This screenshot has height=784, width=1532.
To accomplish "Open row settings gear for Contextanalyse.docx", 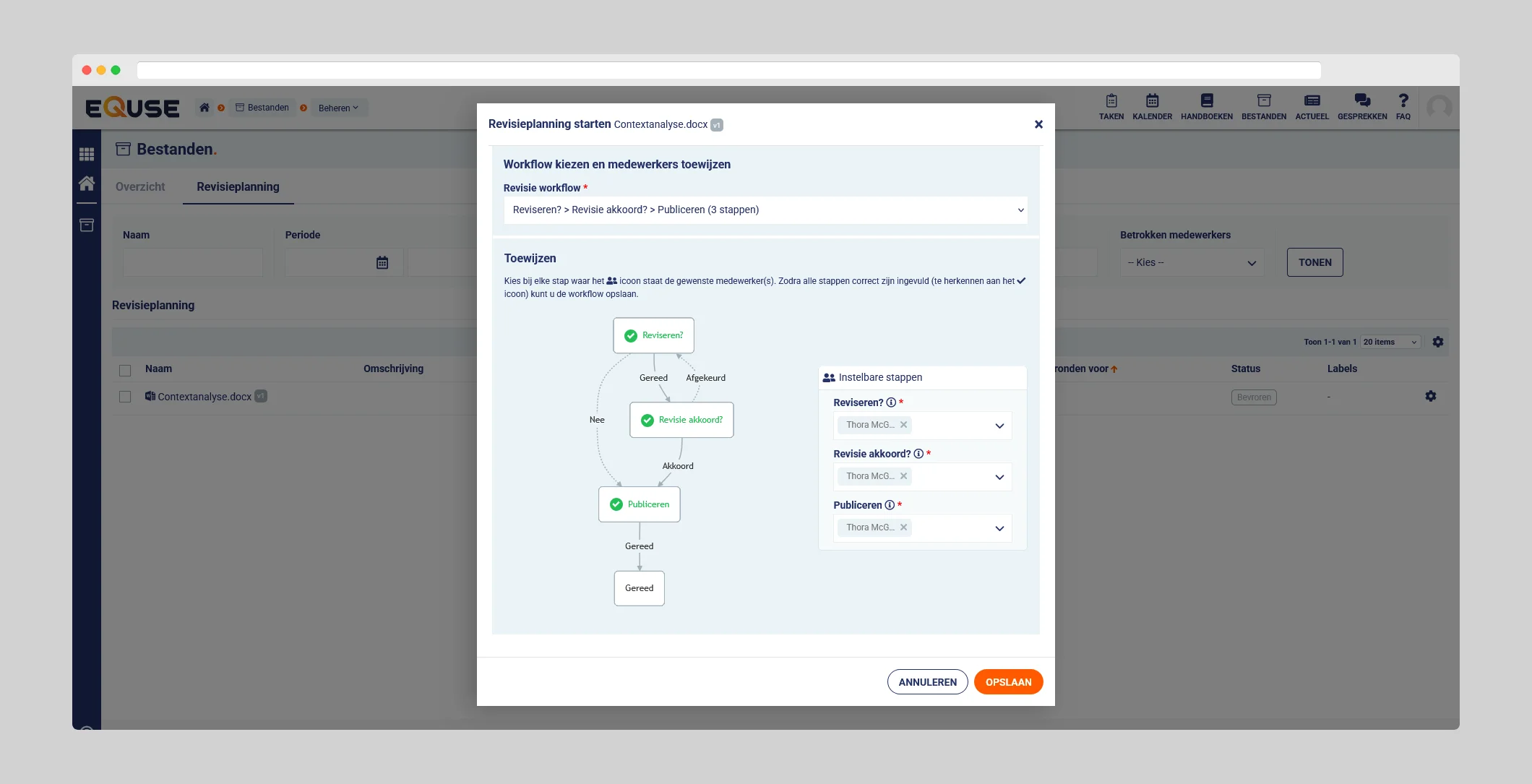I will [x=1430, y=396].
